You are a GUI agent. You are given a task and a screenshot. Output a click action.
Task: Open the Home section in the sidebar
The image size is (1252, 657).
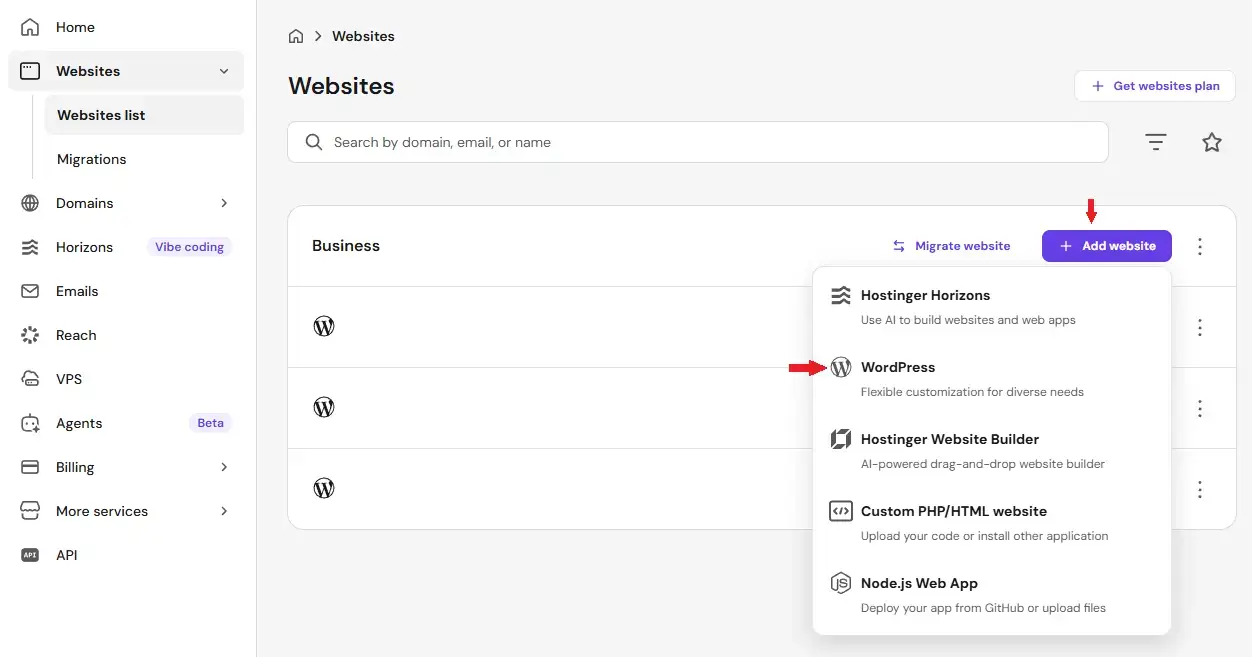pyautogui.click(x=74, y=27)
